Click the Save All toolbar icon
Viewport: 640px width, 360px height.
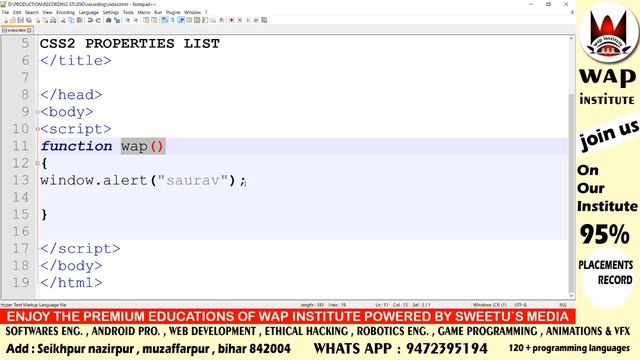click(29, 20)
